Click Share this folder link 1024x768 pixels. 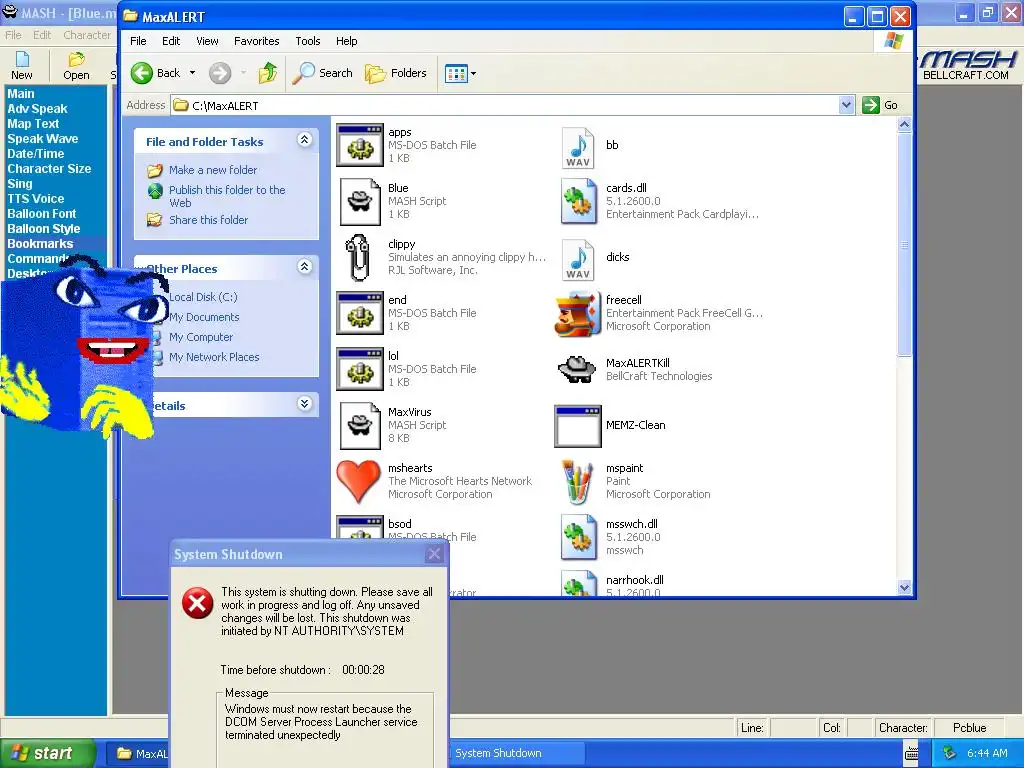[x=208, y=220]
